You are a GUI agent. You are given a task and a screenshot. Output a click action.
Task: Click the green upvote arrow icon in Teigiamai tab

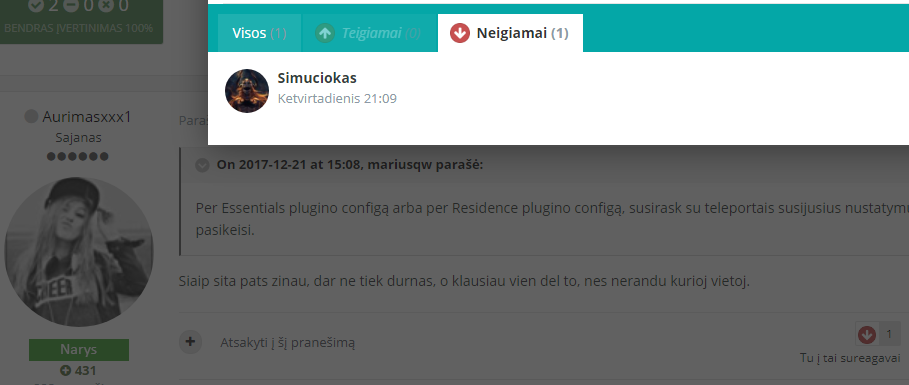(325, 33)
